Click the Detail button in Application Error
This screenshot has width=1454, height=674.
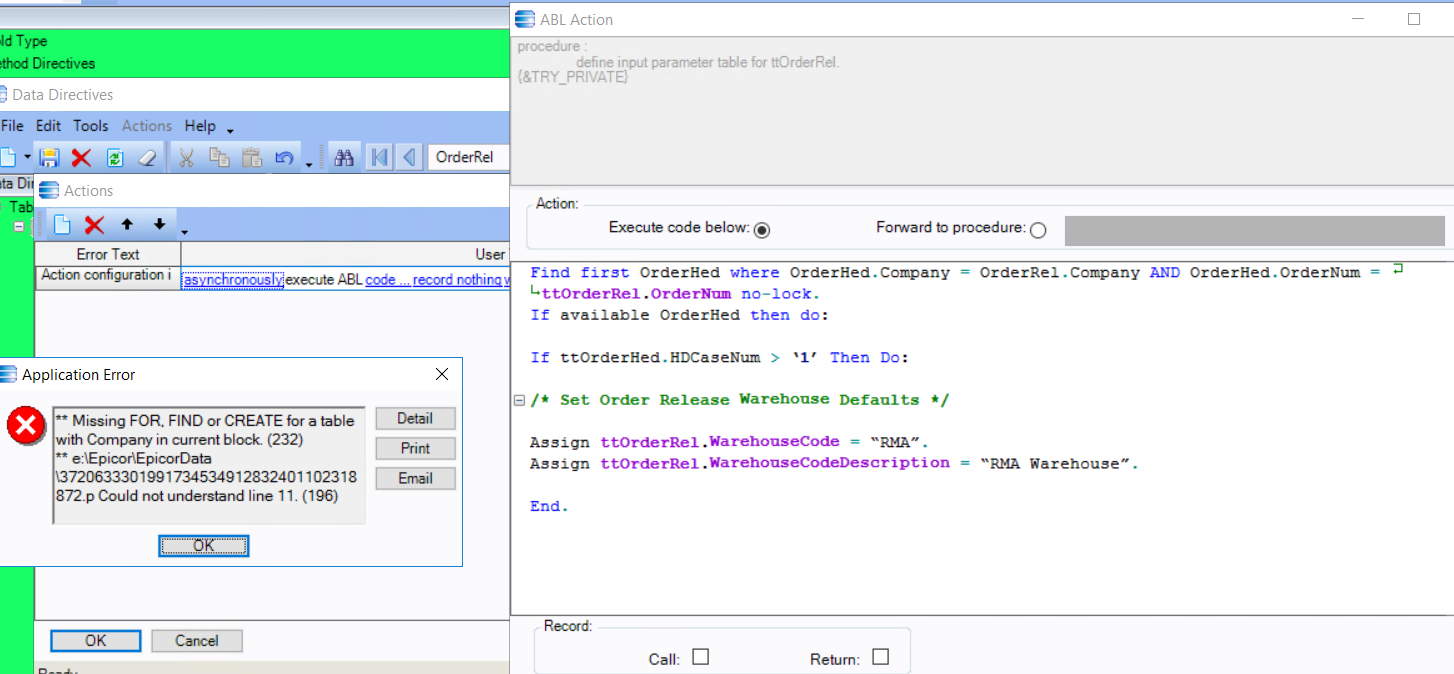(x=415, y=418)
